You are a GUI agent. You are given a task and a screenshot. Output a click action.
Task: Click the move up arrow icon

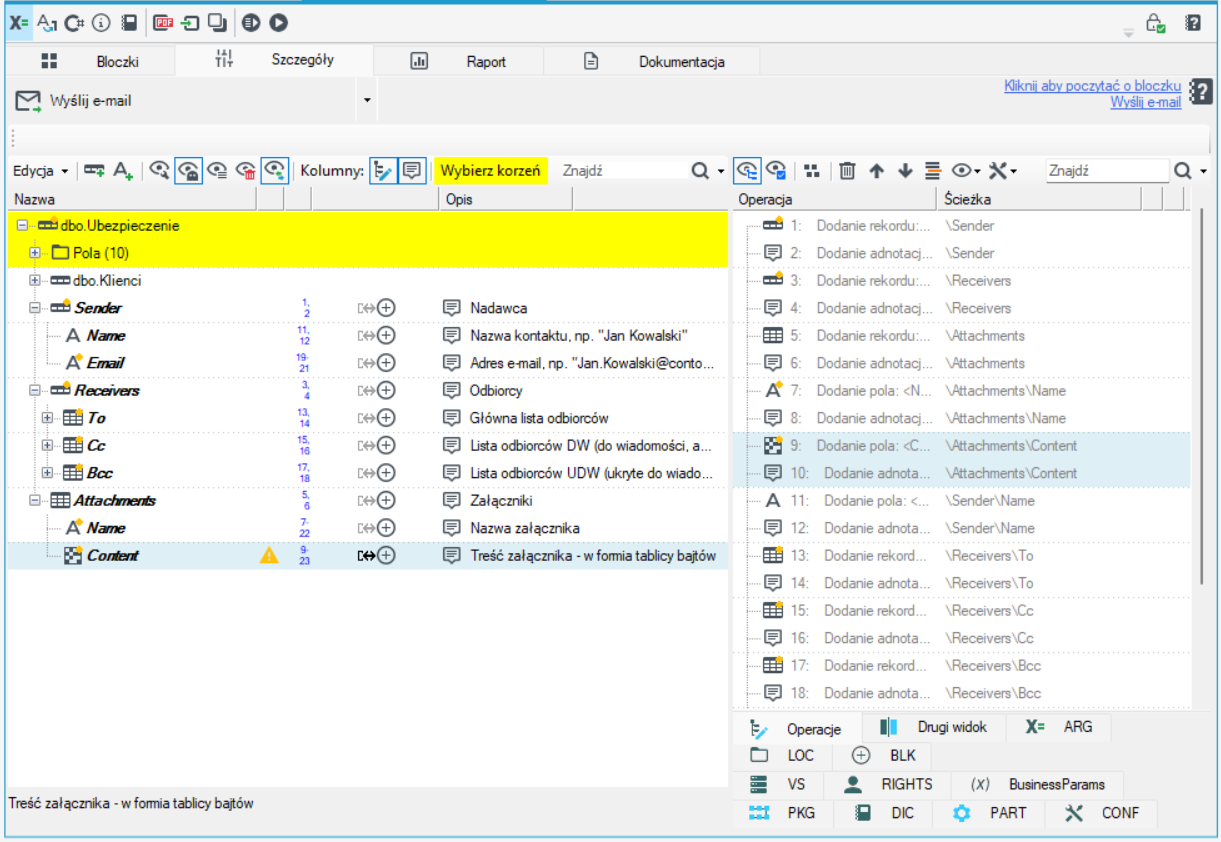tap(877, 171)
